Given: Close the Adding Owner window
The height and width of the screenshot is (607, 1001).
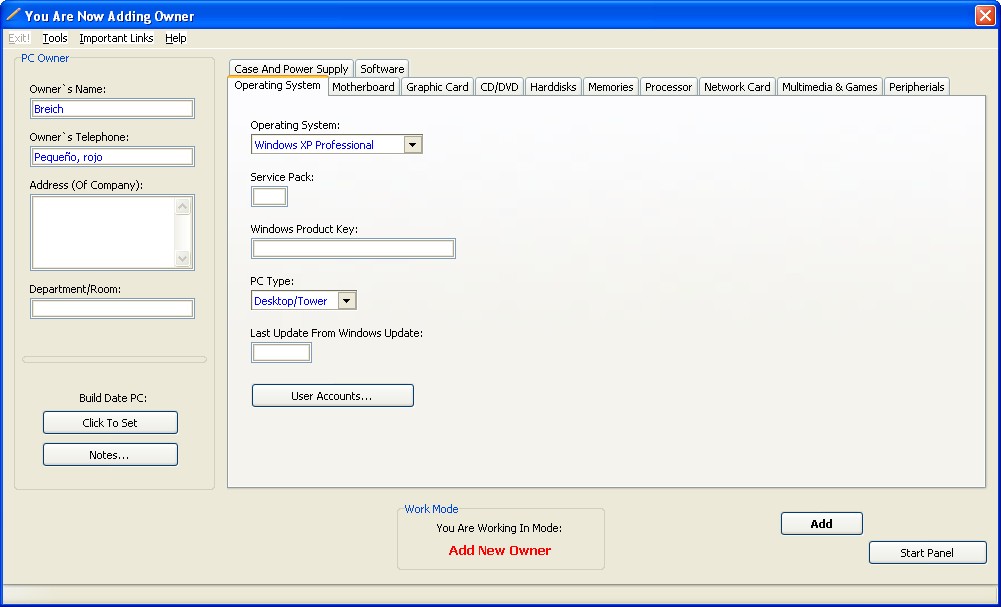Looking at the screenshot, I should (984, 15).
